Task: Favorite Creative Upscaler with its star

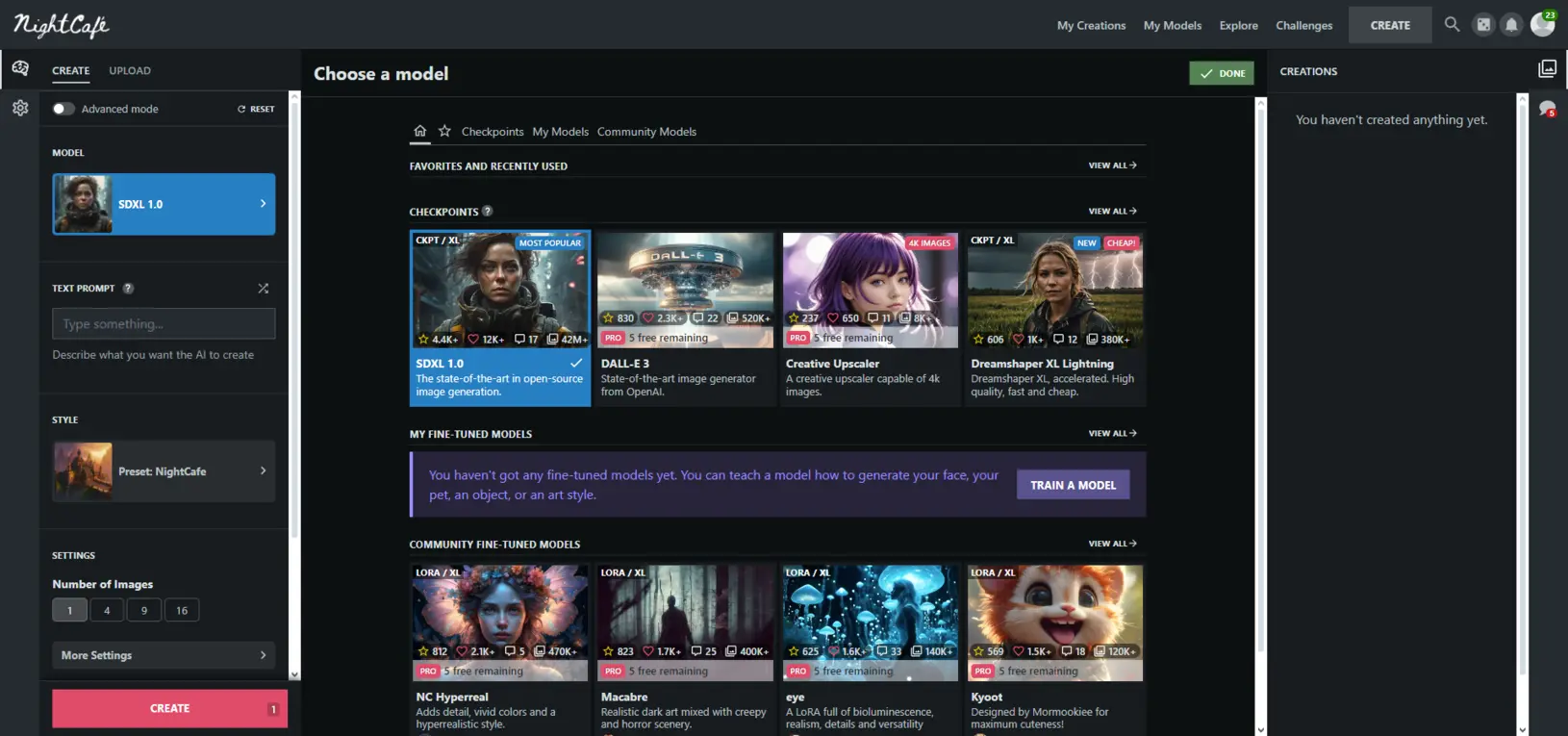Action: point(794,318)
